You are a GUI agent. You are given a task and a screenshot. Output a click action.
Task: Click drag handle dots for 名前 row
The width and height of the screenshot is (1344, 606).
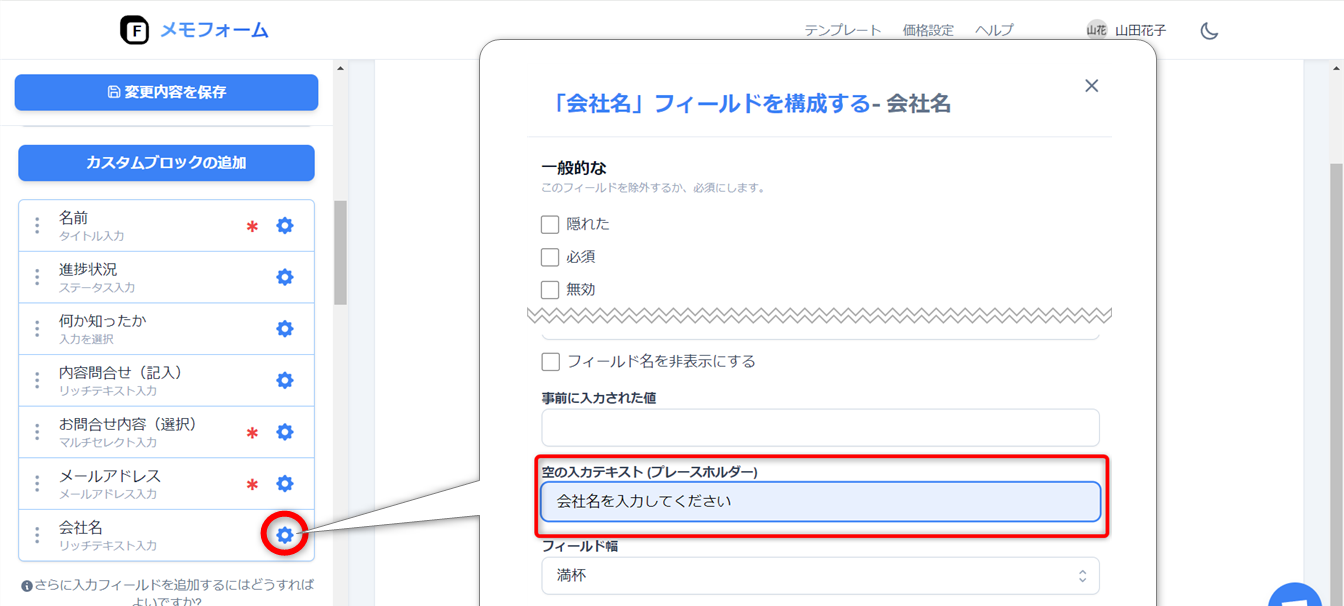[37, 226]
